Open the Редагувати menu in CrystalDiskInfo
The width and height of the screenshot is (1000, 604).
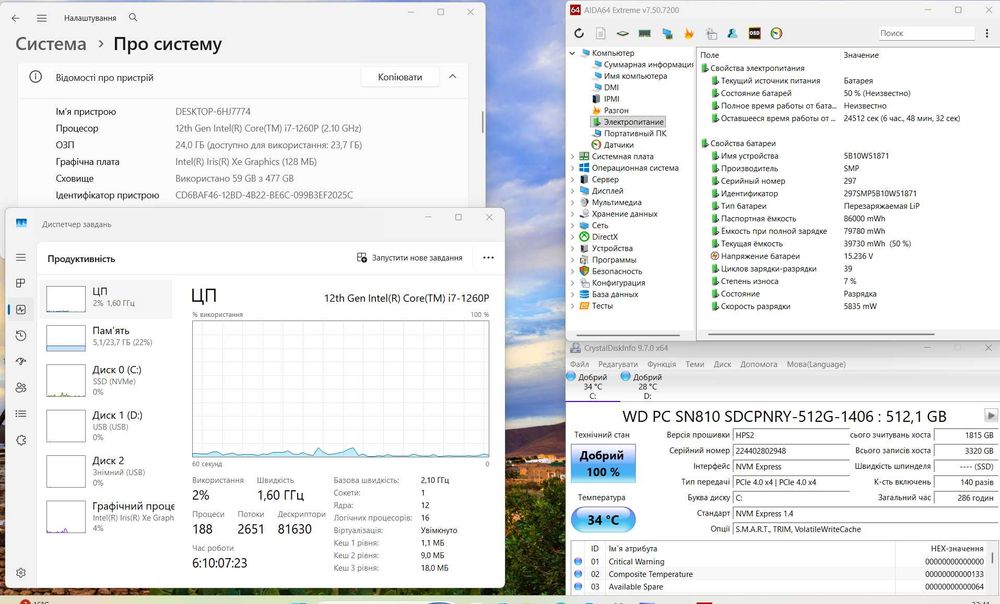(x=618, y=364)
